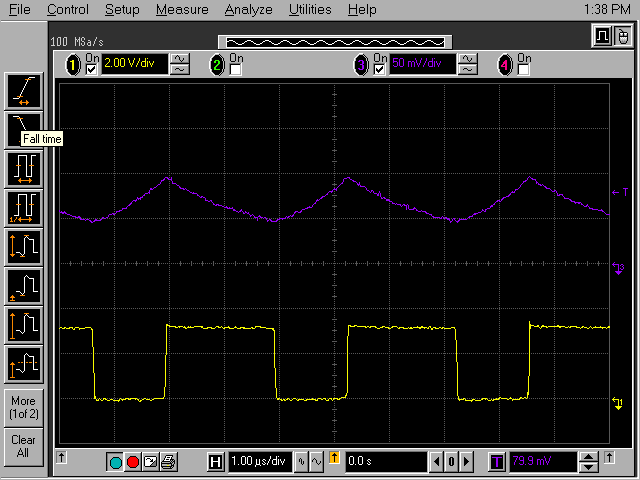Click the Period measurement icon
Viewport: 640px width, 480px height.
pyautogui.click(x=23, y=167)
